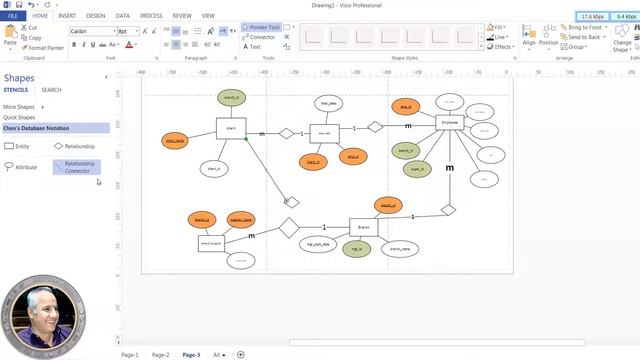This screenshot has height=360, width=640.
Task: Click the Redo icon in title bar
Action: click(47, 5)
